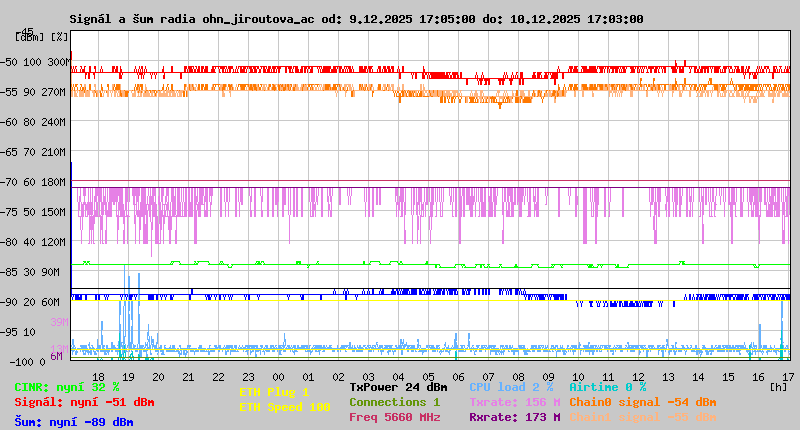Viewport: 800px width, 430px height.
Task: Click the '11' hour label on time axis
Action: click(x=608, y=377)
